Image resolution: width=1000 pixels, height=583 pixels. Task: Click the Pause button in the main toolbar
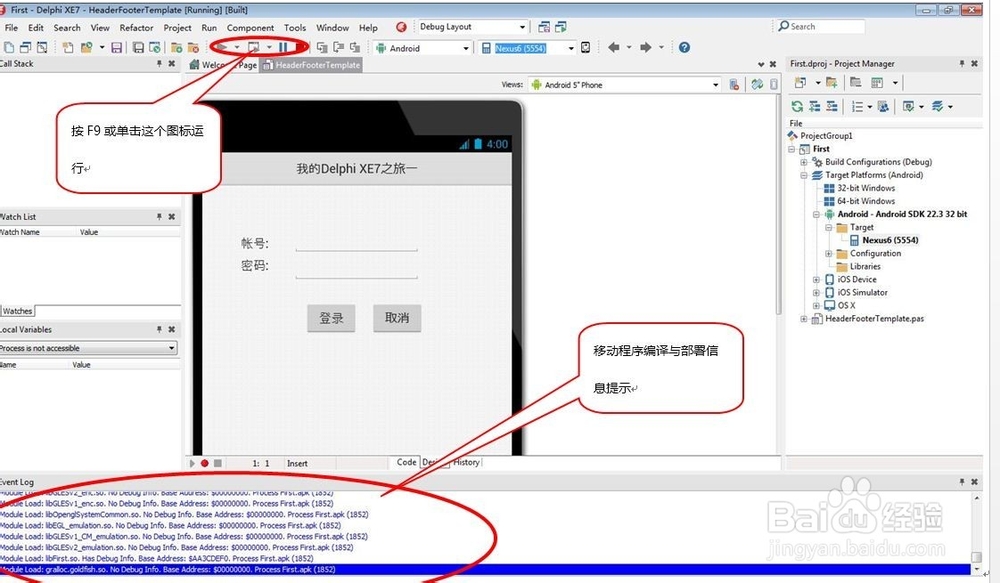pyautogui.click(x=283, y=47)
